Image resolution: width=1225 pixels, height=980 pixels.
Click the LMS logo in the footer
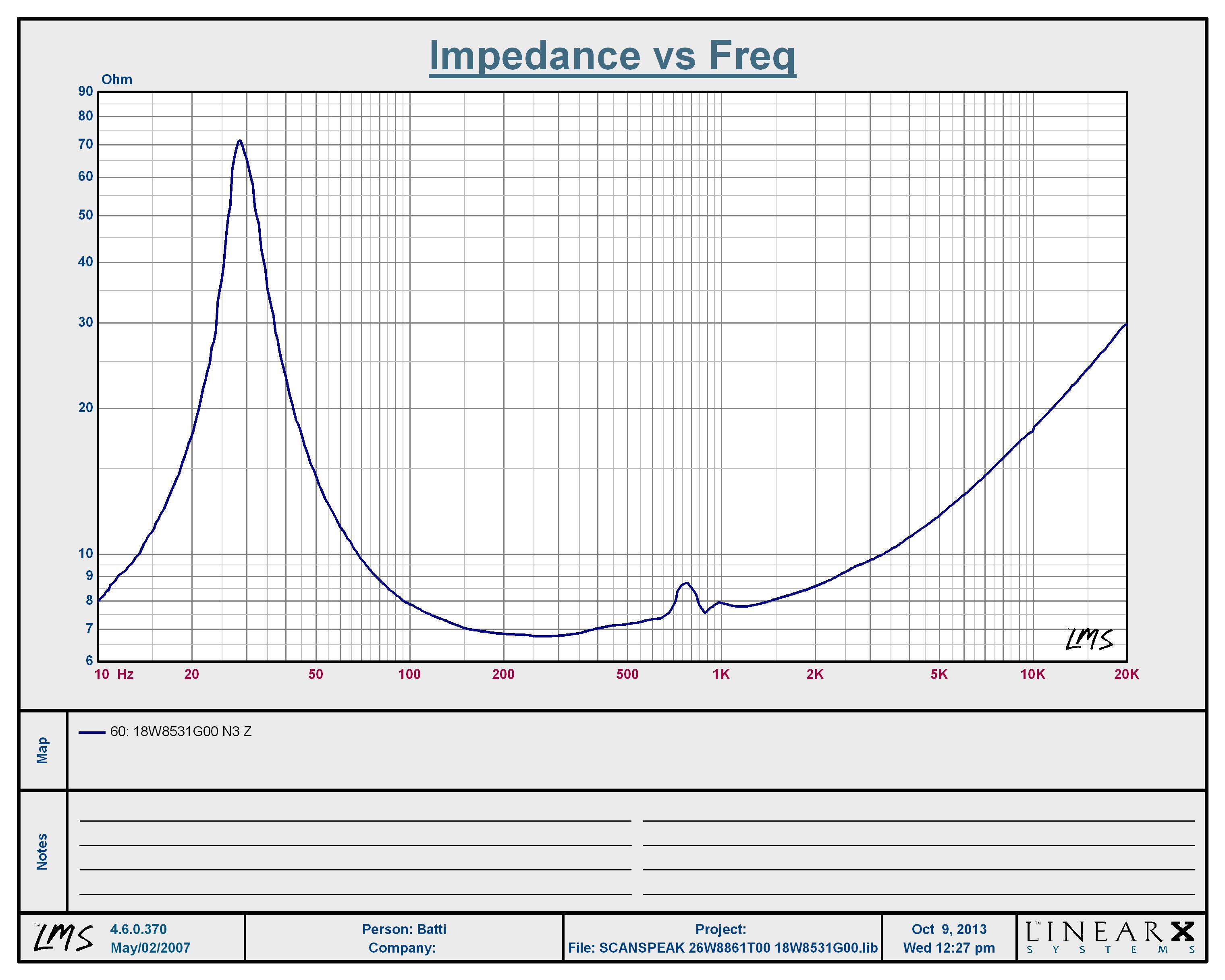coord(63,937)
